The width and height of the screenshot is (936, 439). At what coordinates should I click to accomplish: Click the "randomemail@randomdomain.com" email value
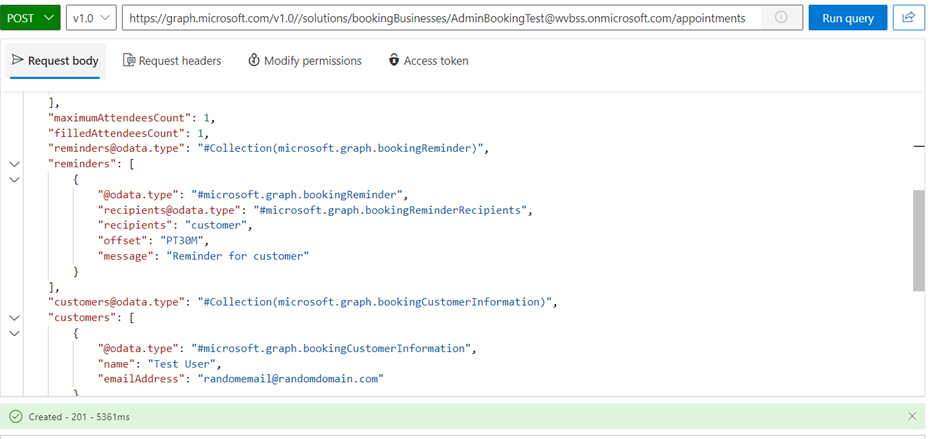[x=291, y=379]
